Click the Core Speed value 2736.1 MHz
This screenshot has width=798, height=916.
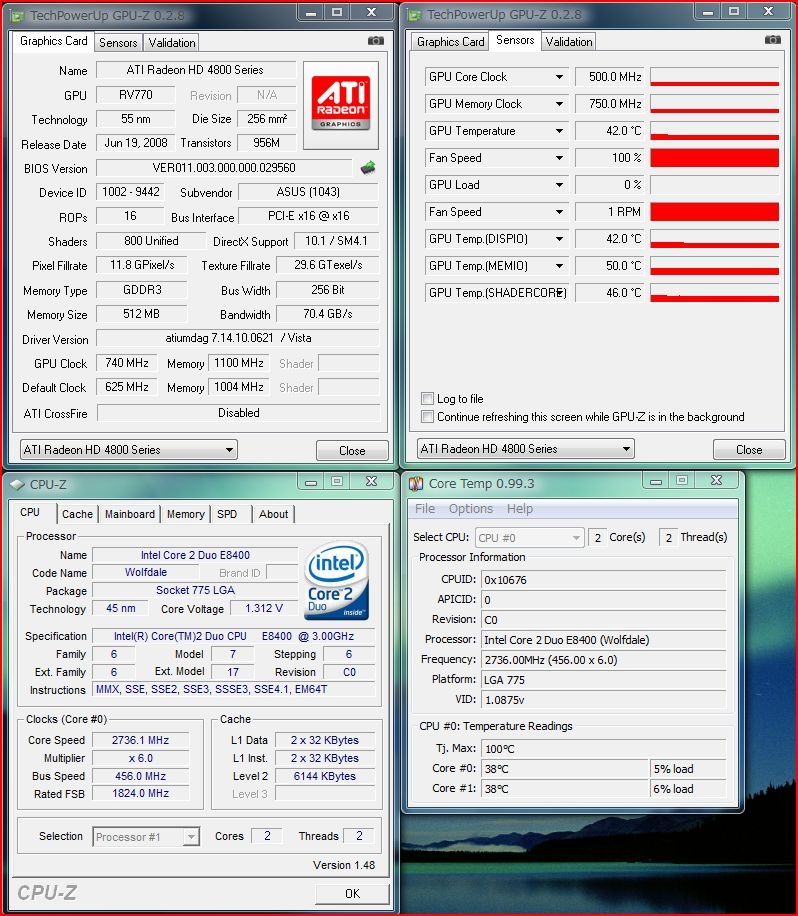pyautogui.click(x=140, y=740)
